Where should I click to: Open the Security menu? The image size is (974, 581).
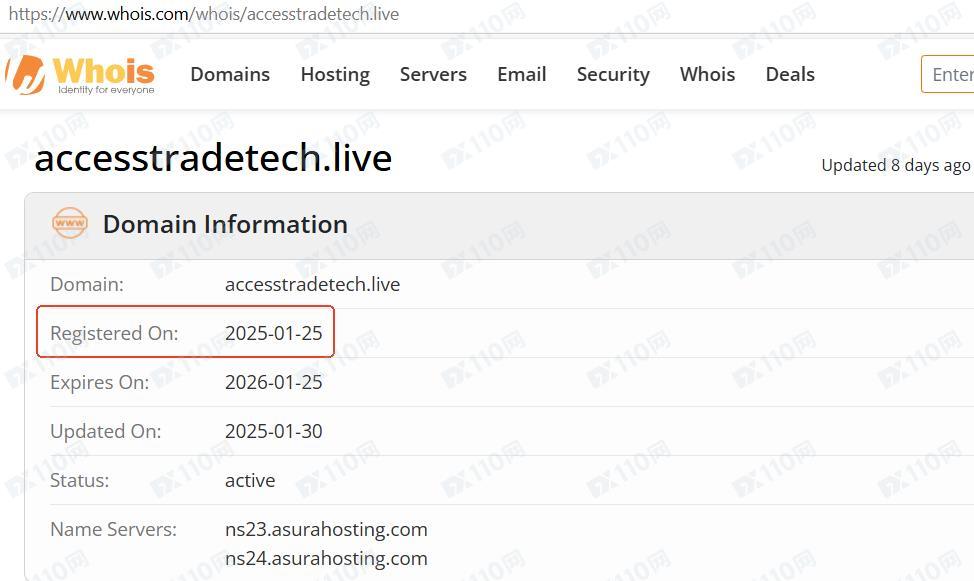click(613, 75)
